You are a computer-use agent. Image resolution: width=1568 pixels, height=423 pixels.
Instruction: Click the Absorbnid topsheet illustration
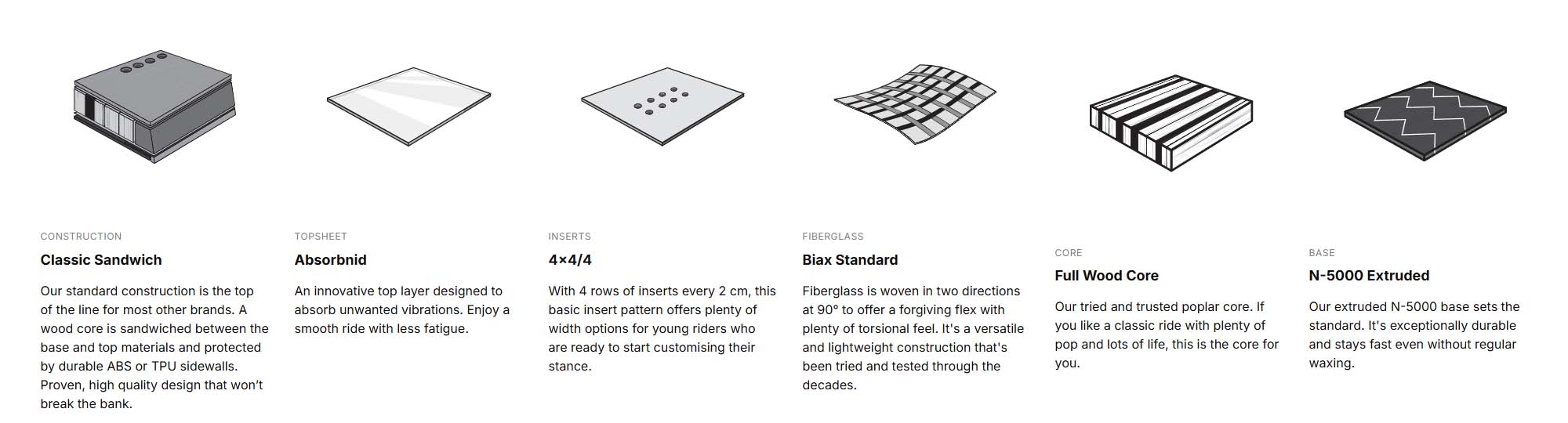point(408,106)
